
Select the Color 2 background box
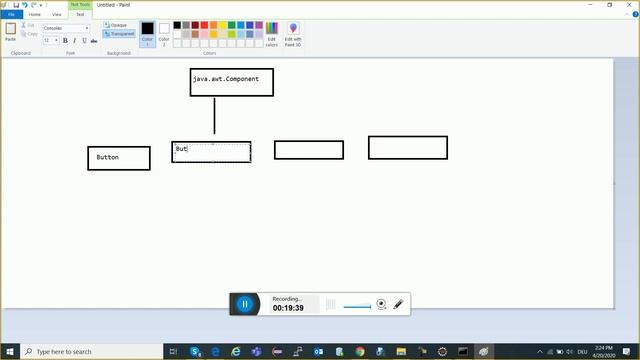(164, 34)
